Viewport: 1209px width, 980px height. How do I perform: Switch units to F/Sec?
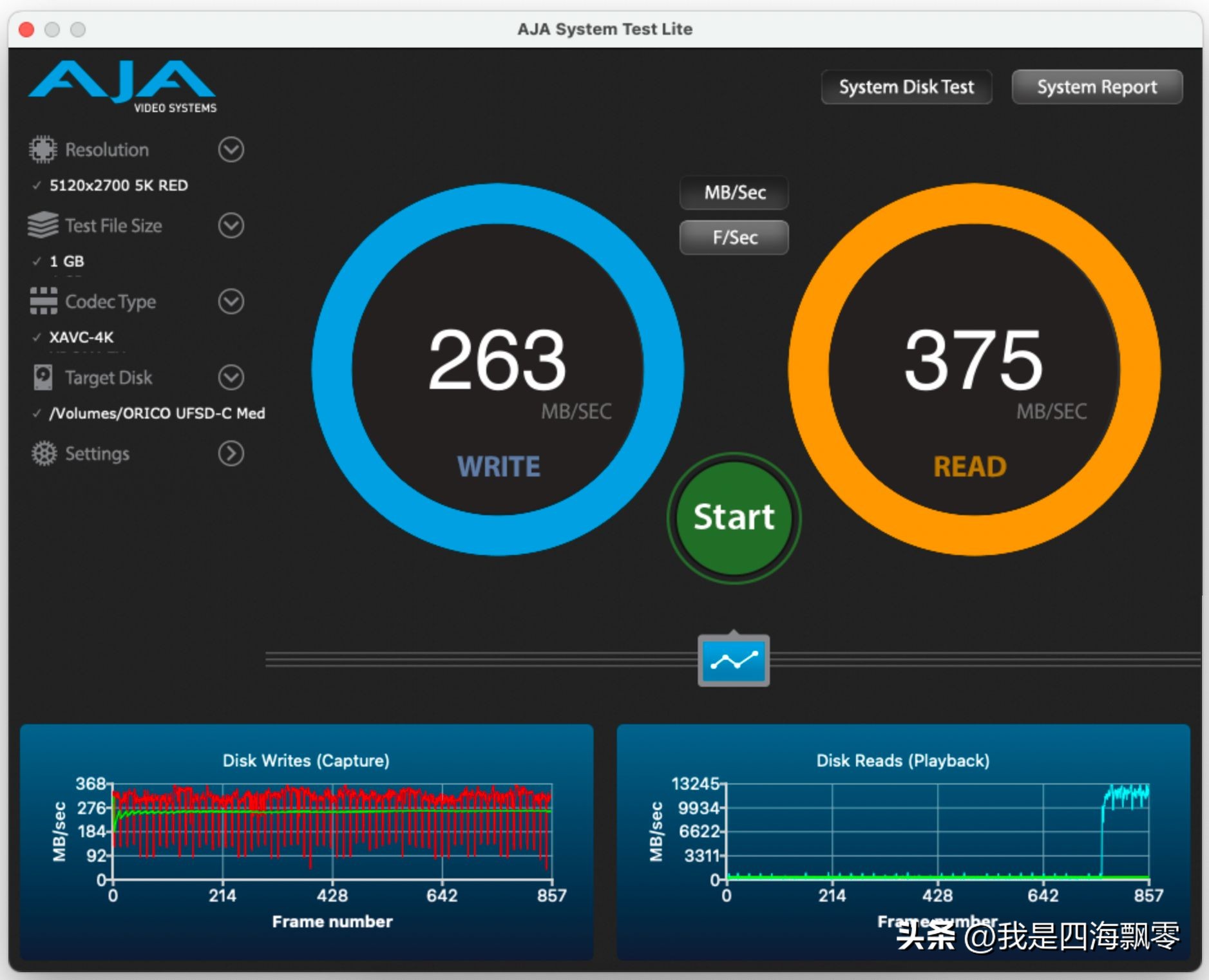tap(734, 238)
